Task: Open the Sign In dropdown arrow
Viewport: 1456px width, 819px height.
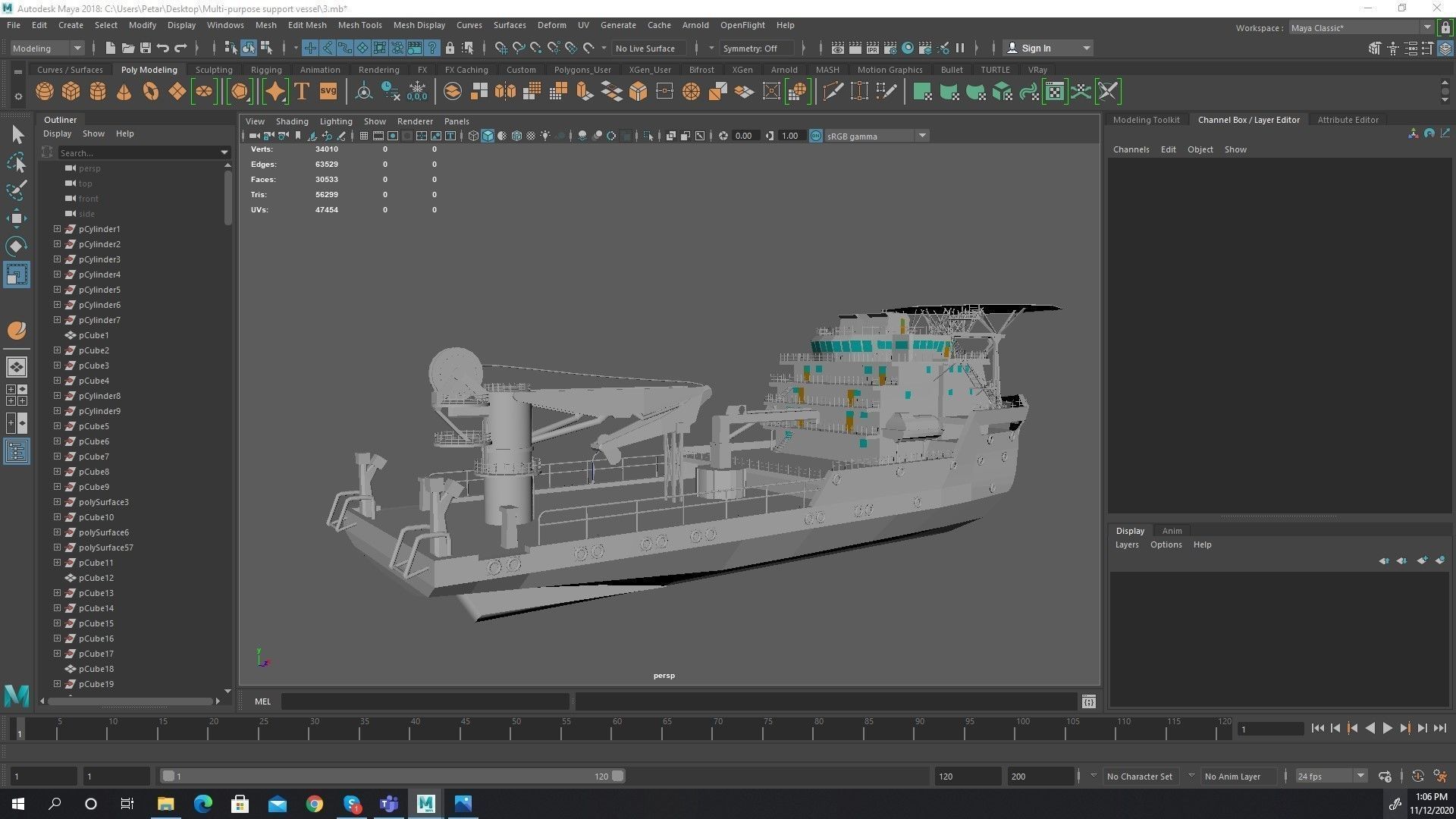Action: [1087, 48]
